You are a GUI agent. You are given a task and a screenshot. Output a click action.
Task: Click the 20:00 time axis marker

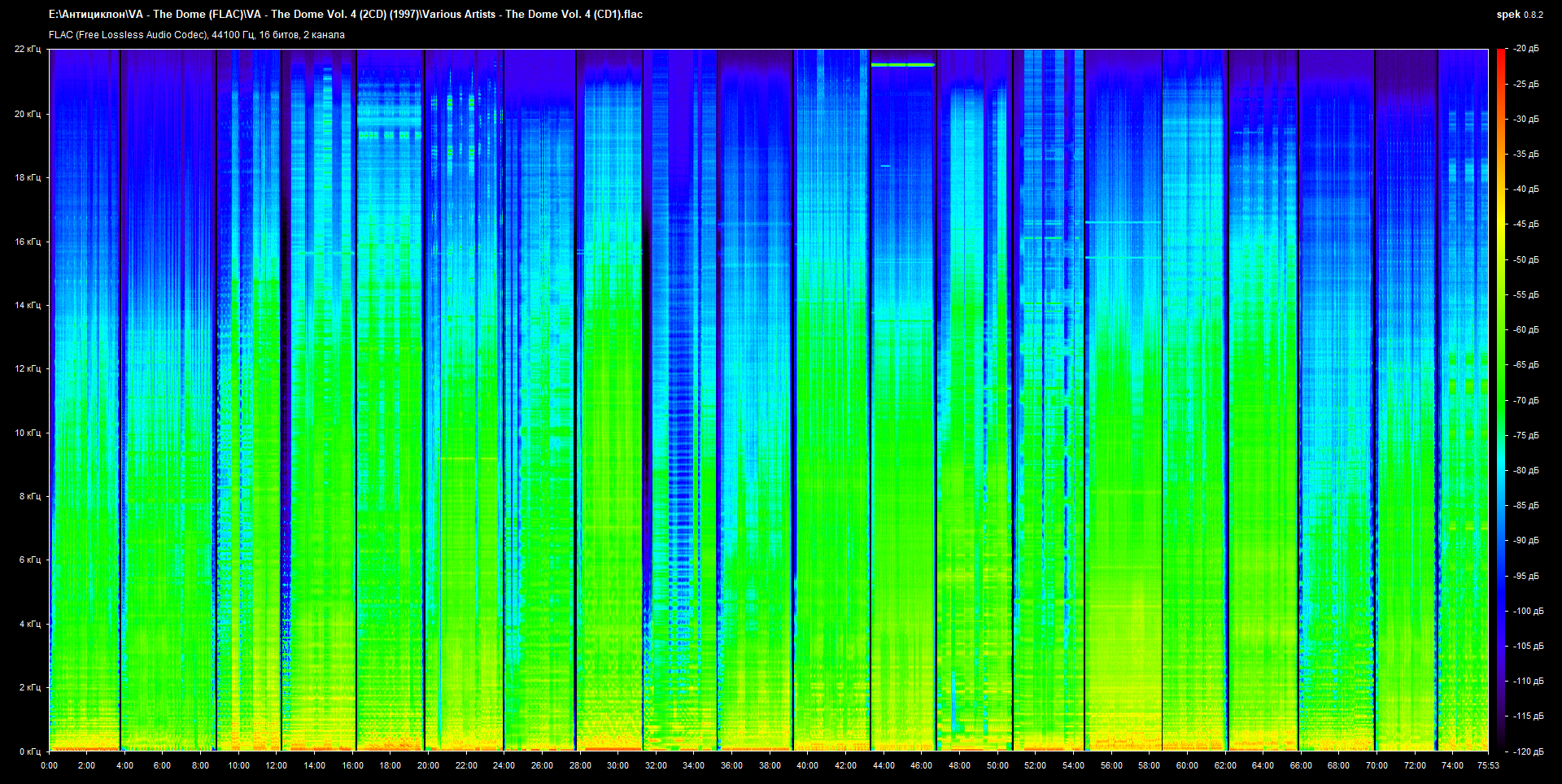click(428, 765)
